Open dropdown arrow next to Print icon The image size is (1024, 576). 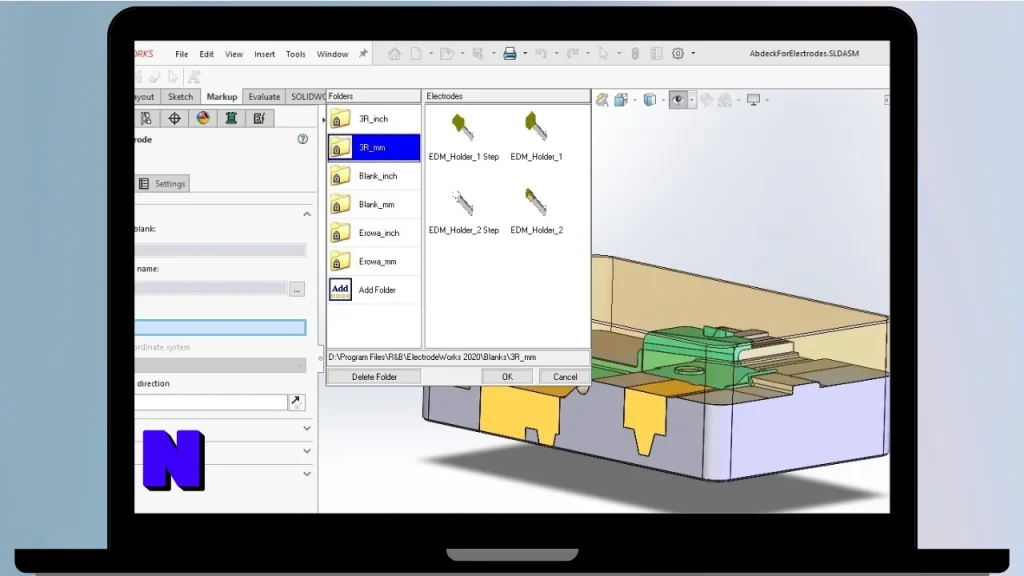coord(525,54)
